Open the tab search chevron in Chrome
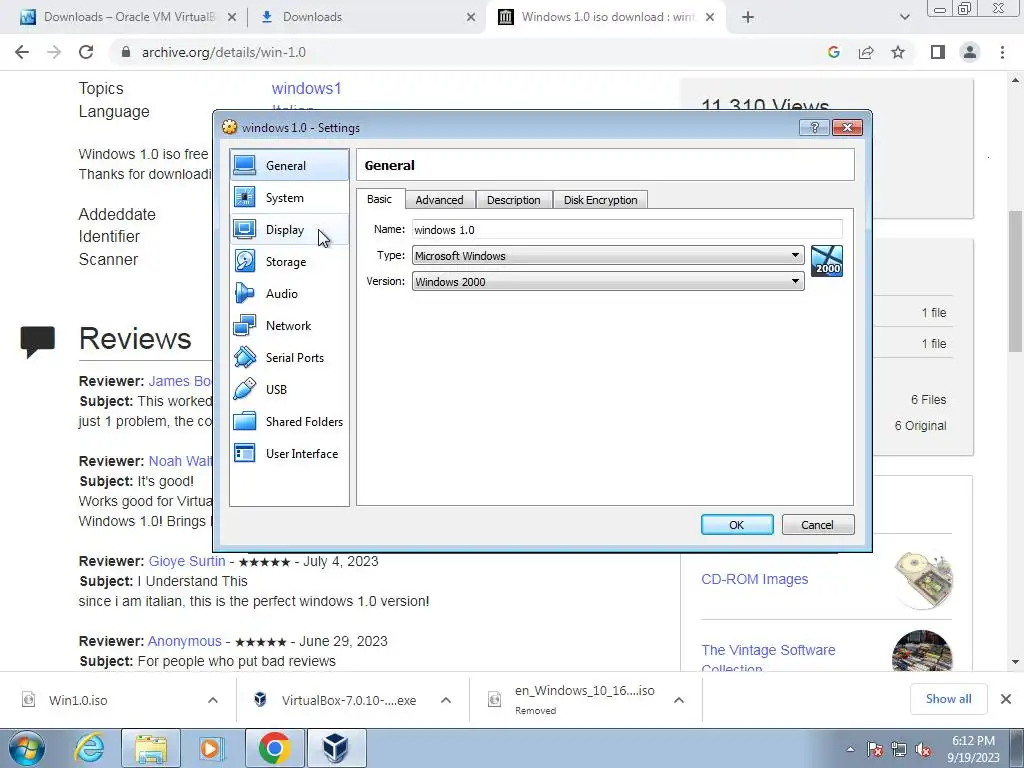1024x768 pixels. 904,17
